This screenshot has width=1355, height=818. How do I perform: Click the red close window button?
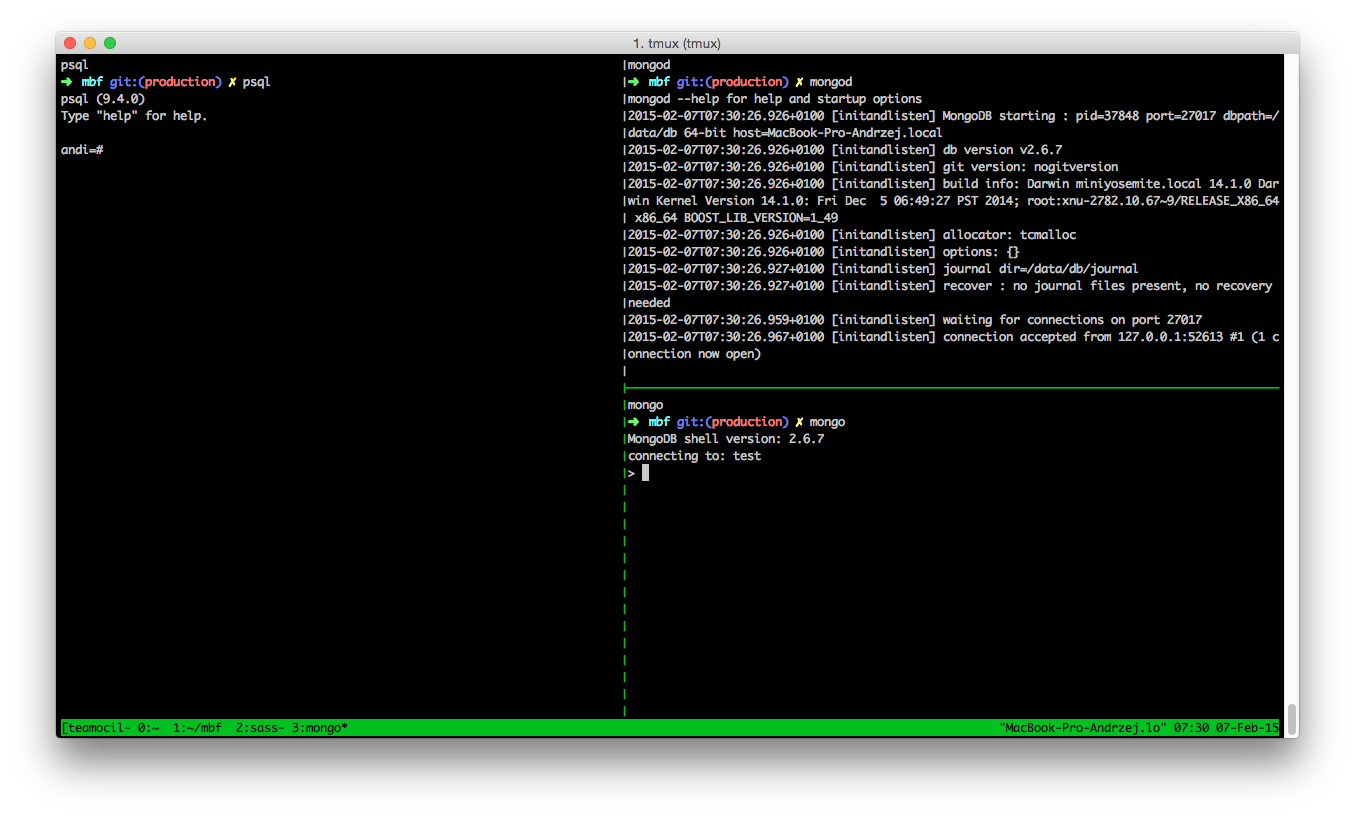70,43
